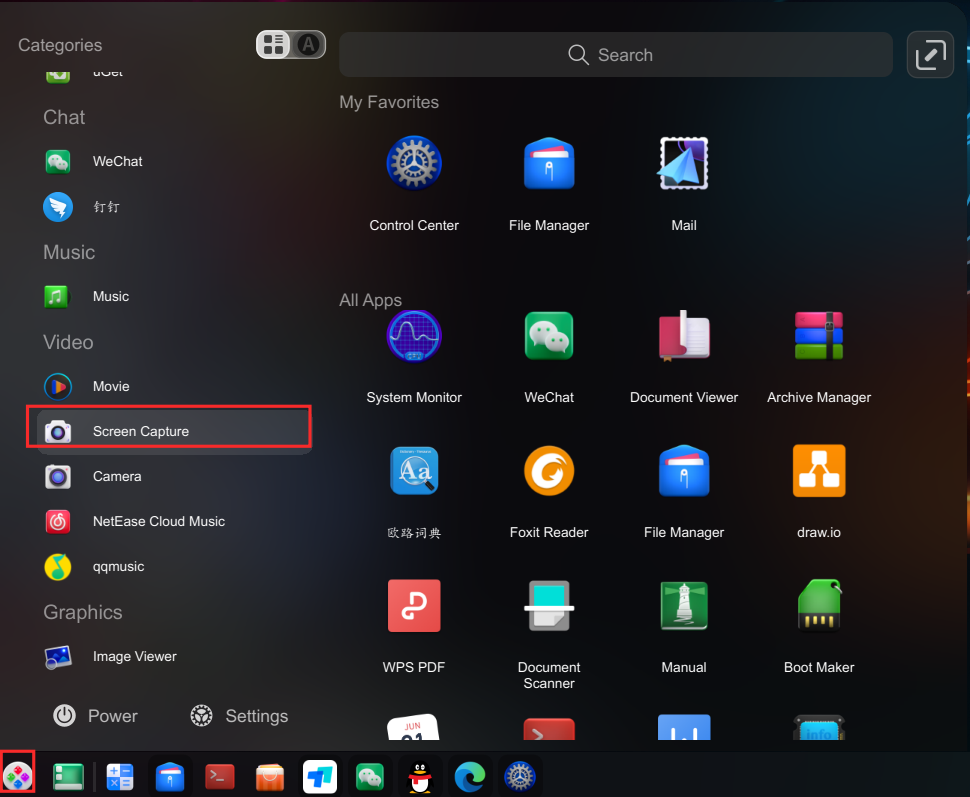
Task: Open File Manager in My Favorites
Action: tap(549, 163)
